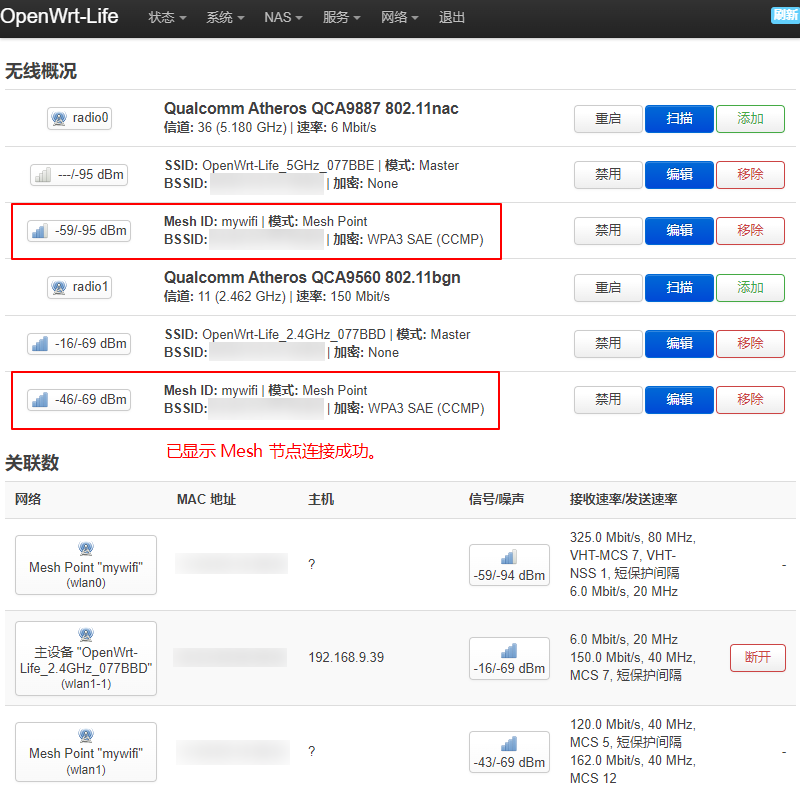Click the ---/-95 dBm signal badge
Image resolution: width=800 pixels, height=810 pixels.
[x=79, y=175]
